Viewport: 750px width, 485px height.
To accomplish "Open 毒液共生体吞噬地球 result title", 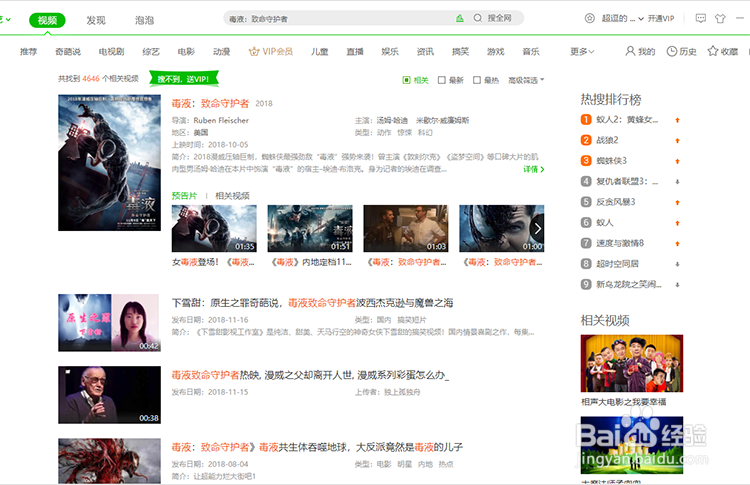I will click(x=317, y=447).
